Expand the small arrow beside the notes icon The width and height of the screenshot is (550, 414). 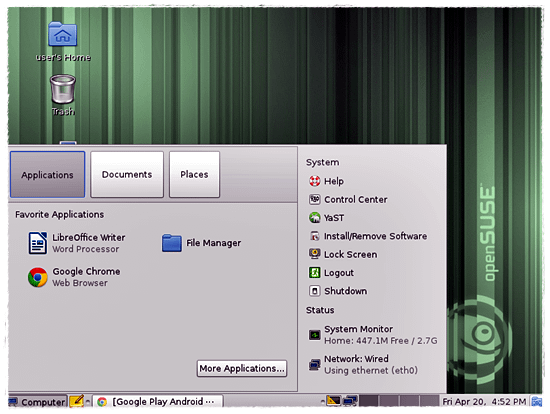coord(88,401)
